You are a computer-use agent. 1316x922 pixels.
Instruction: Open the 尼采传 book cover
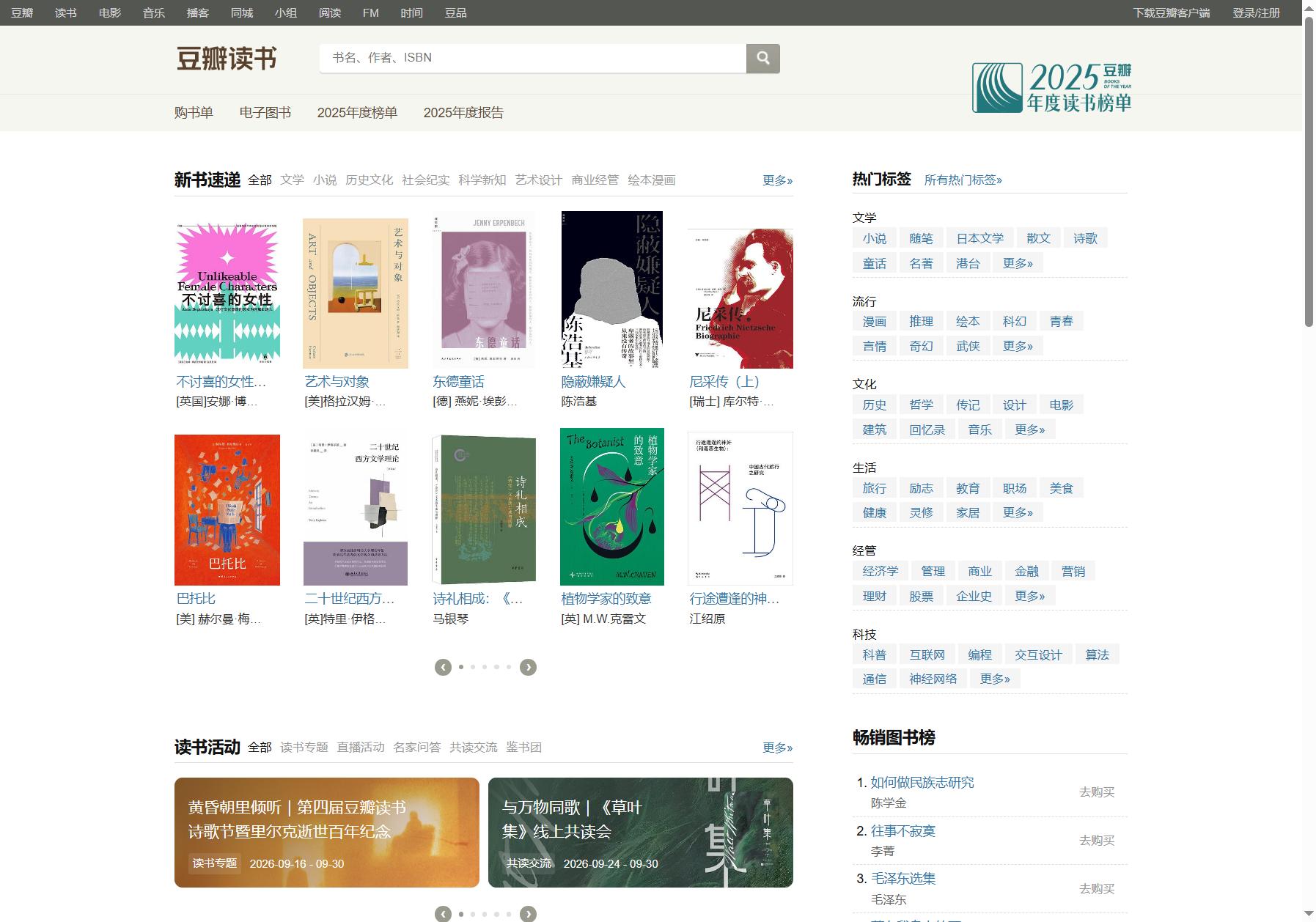coord(740,298)
